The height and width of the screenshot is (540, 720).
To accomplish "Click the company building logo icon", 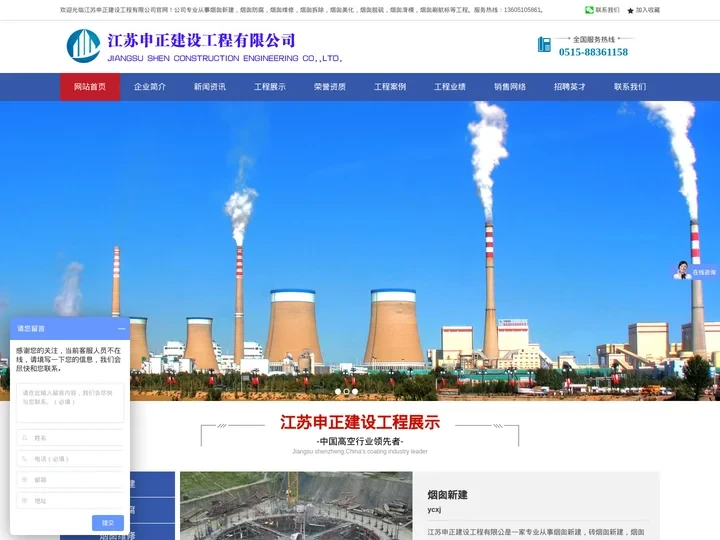I will click(83, 46).
